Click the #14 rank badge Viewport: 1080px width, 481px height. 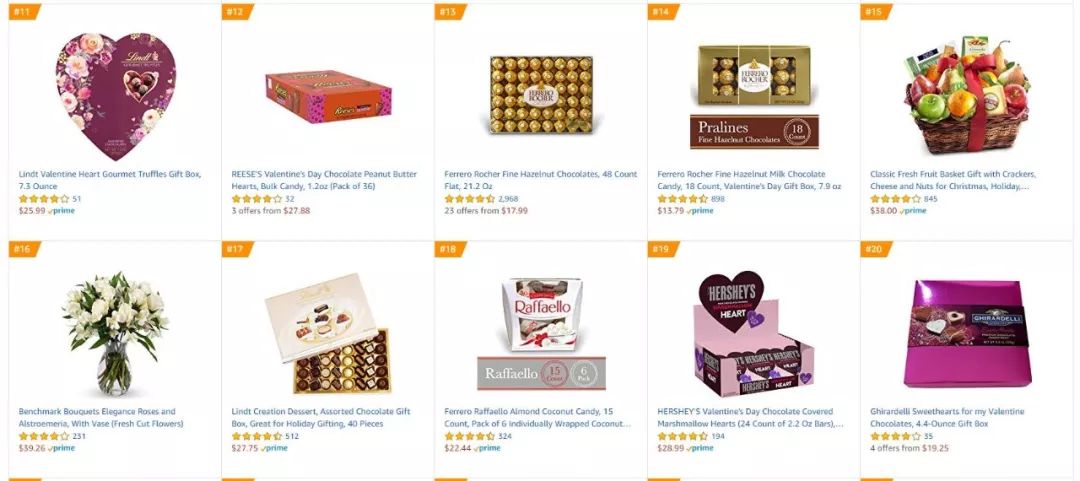click(x=662, y=12)
